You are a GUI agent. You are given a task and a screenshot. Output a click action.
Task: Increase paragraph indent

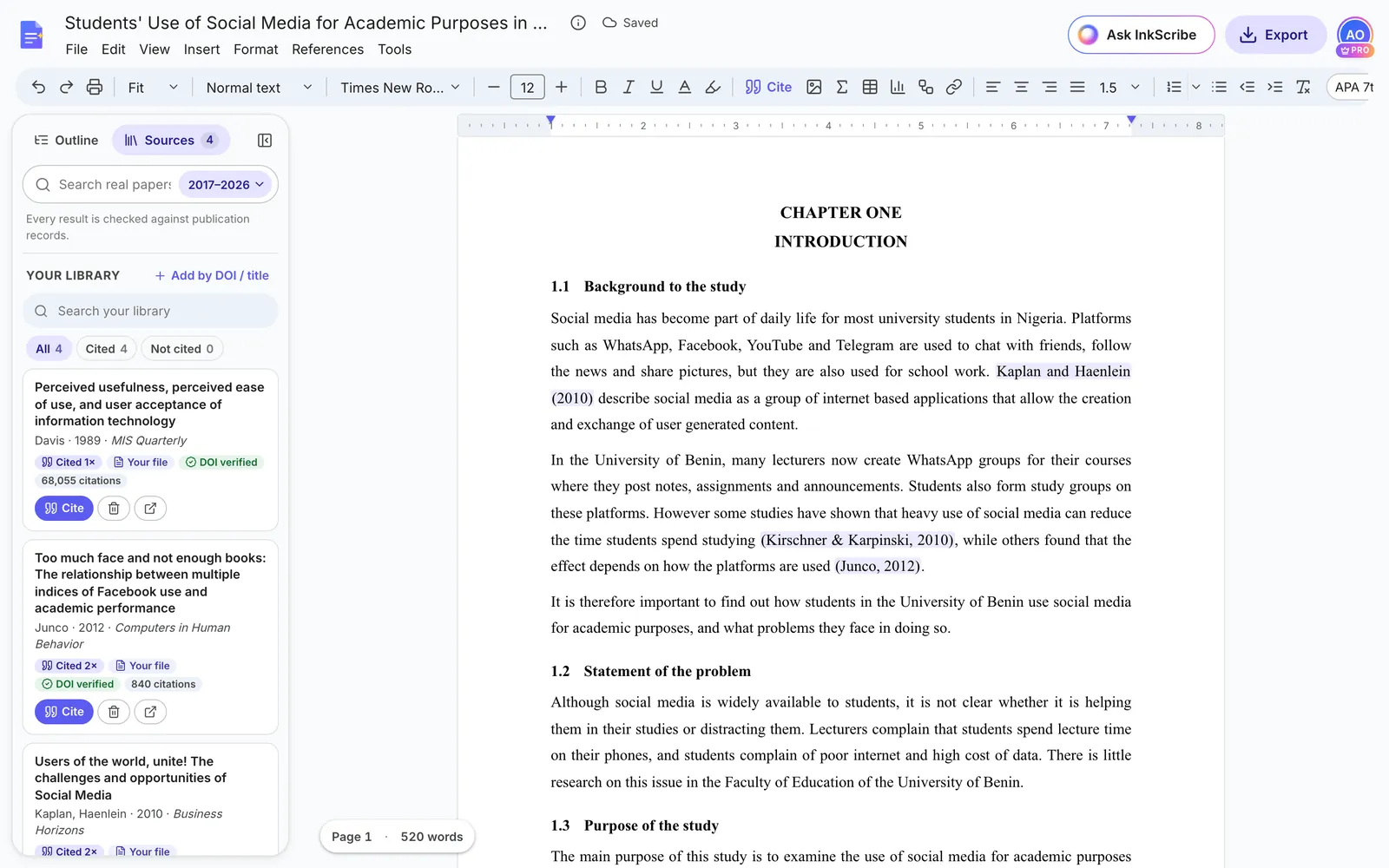(x=1275, y=87)
